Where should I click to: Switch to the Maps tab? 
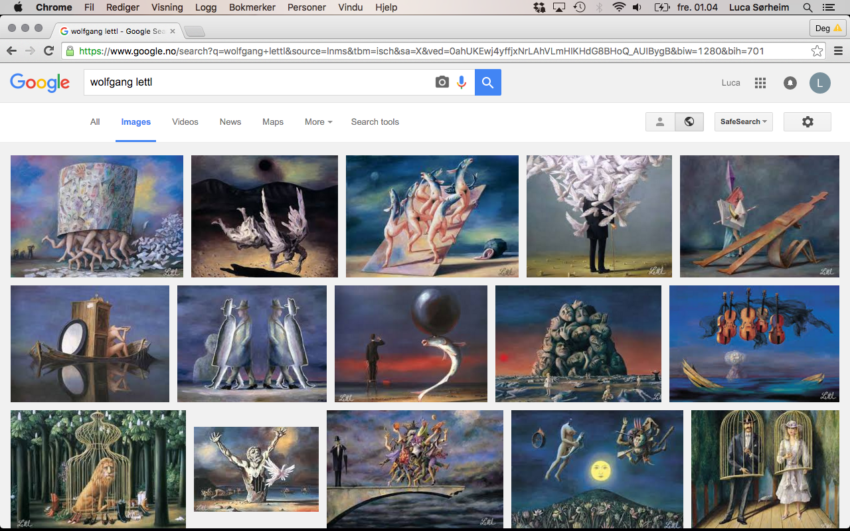click(x=273, y=122)
